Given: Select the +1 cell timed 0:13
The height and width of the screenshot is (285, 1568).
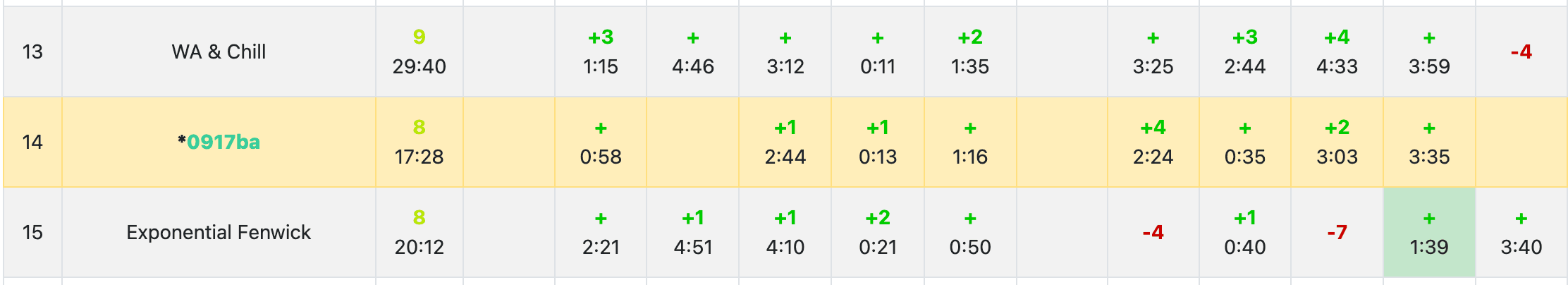Looking at the screenshot, I should 878,142.
